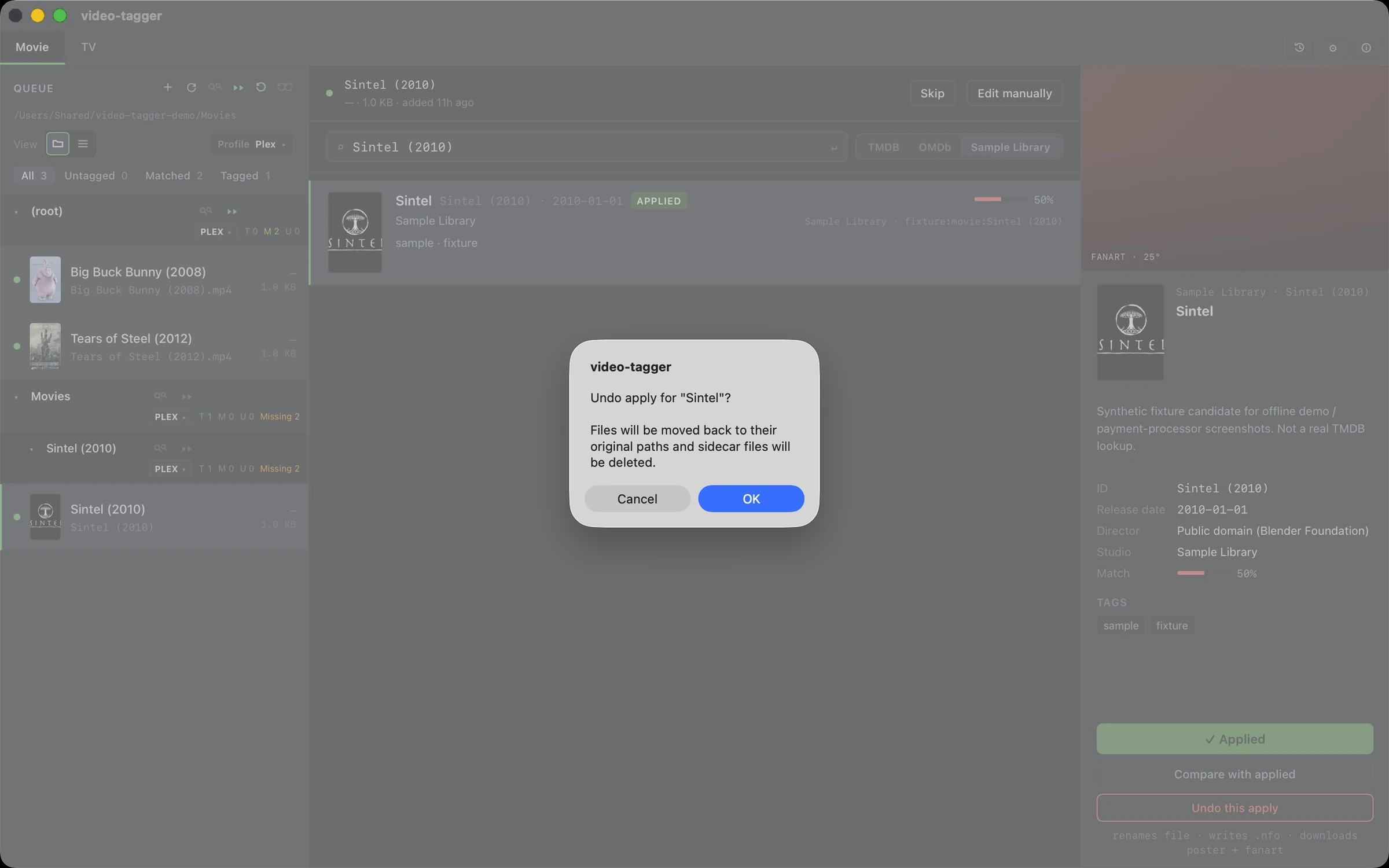Click the 50% match bar in result row

tap(1001, 199)
